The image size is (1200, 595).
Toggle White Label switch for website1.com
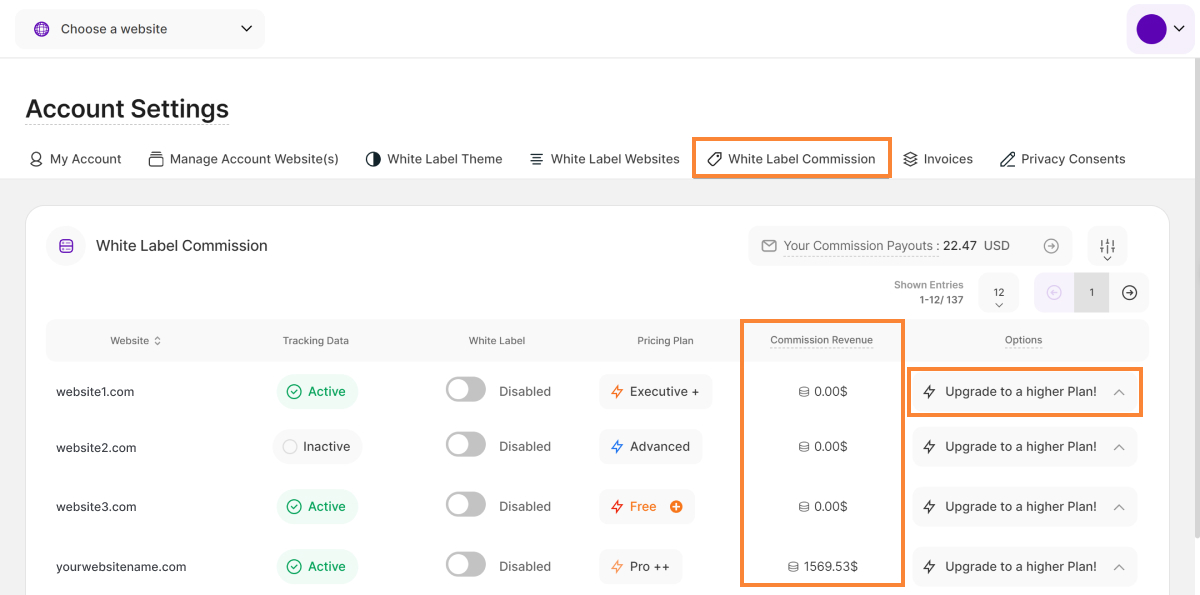[466, 390]
